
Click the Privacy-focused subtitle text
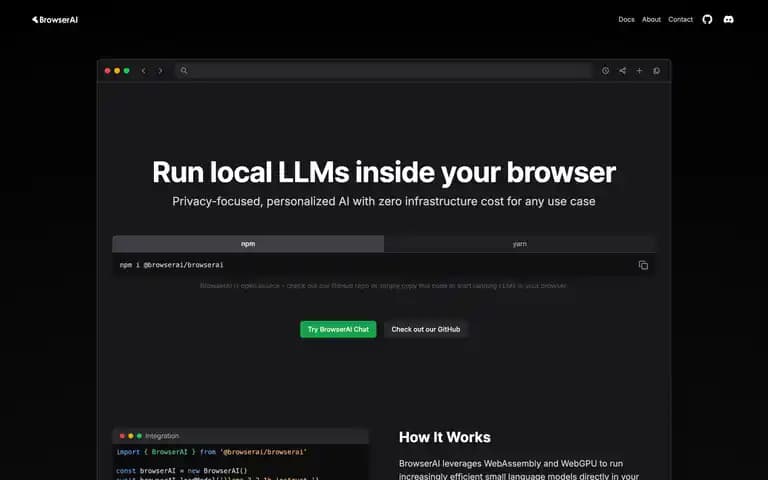(384, 201)
